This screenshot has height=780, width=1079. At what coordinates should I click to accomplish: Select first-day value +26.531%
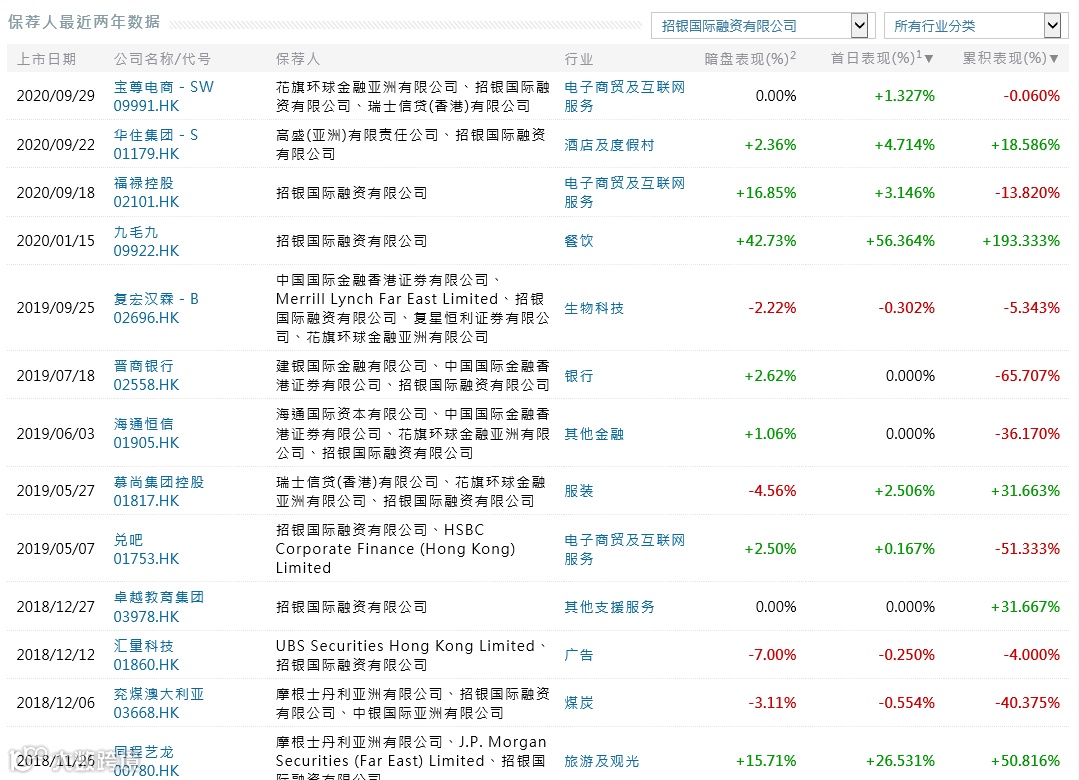[900, 761]
